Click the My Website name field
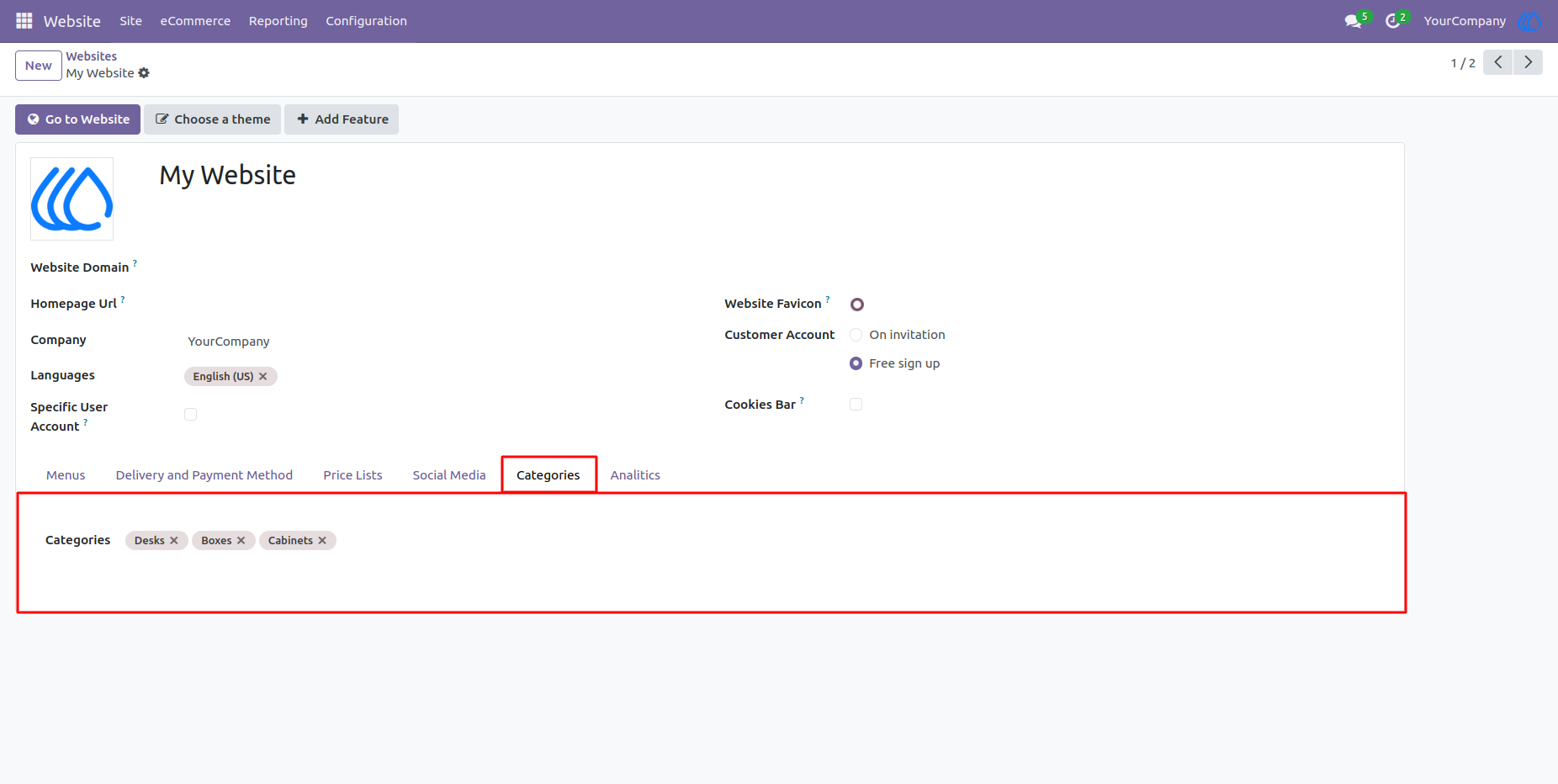 [228, 175]
